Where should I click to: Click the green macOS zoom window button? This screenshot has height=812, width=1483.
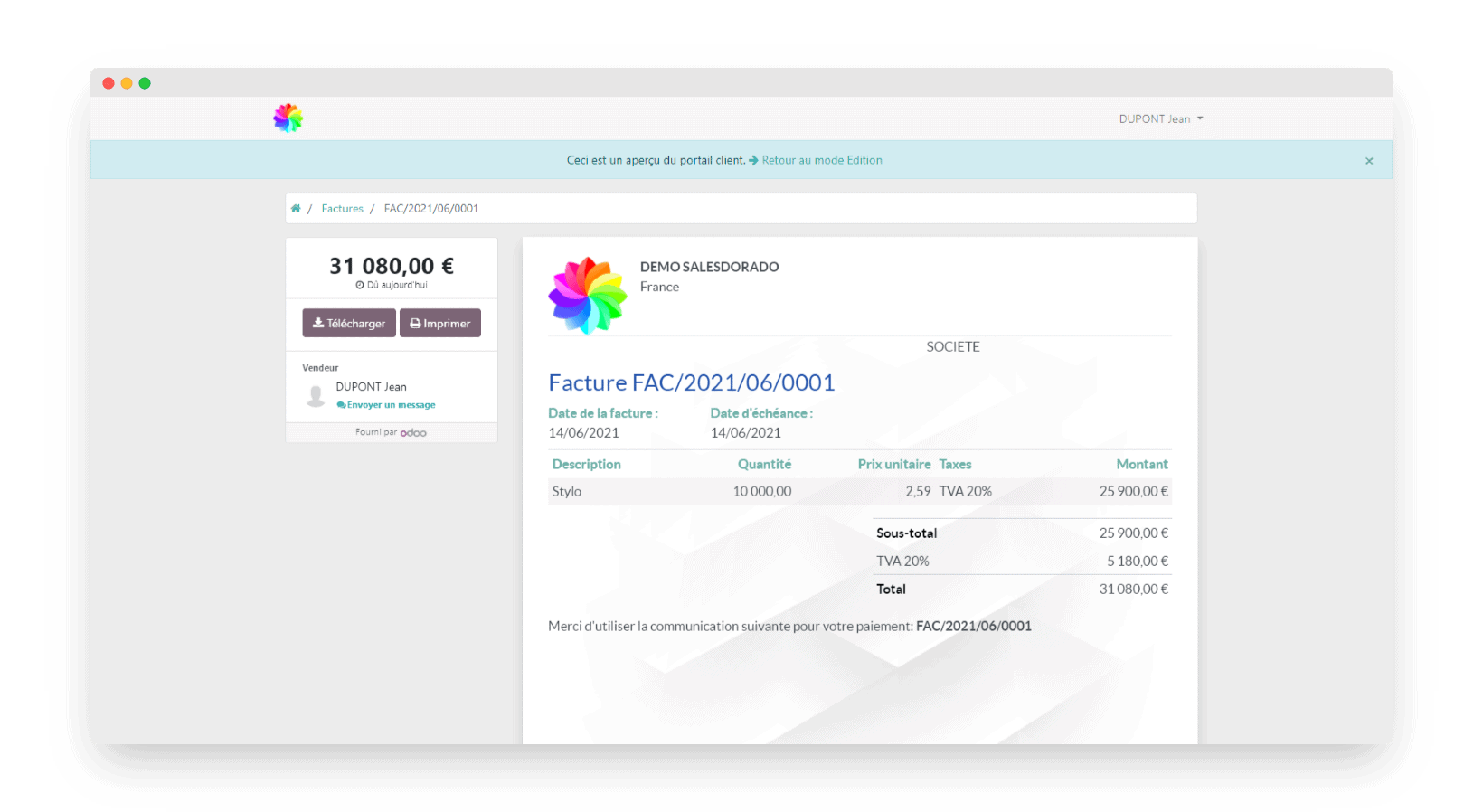[145, 83]
